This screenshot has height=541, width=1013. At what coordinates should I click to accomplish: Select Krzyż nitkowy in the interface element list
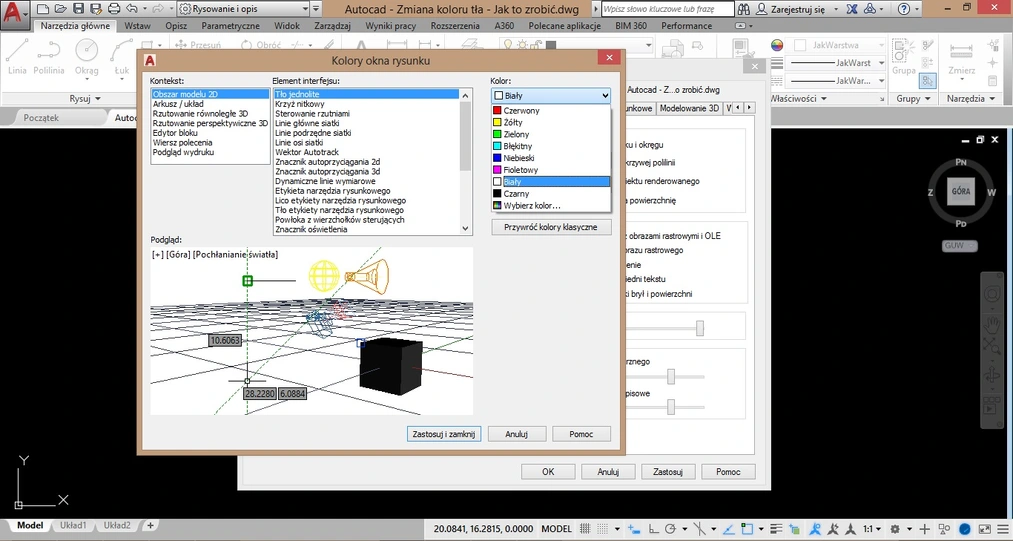[300, 104]
